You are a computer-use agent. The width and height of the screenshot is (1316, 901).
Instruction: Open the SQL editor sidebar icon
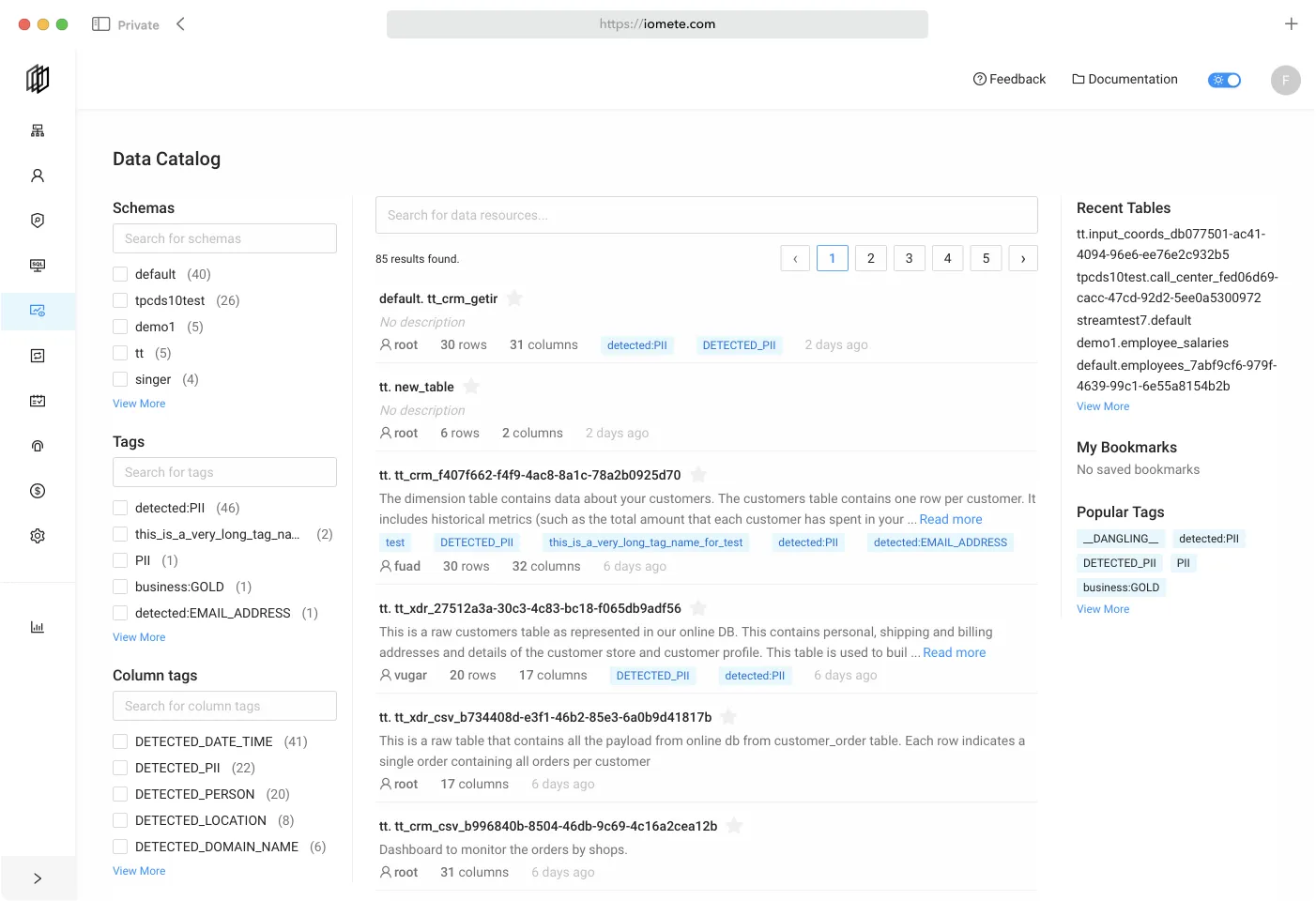pos(38,266)
